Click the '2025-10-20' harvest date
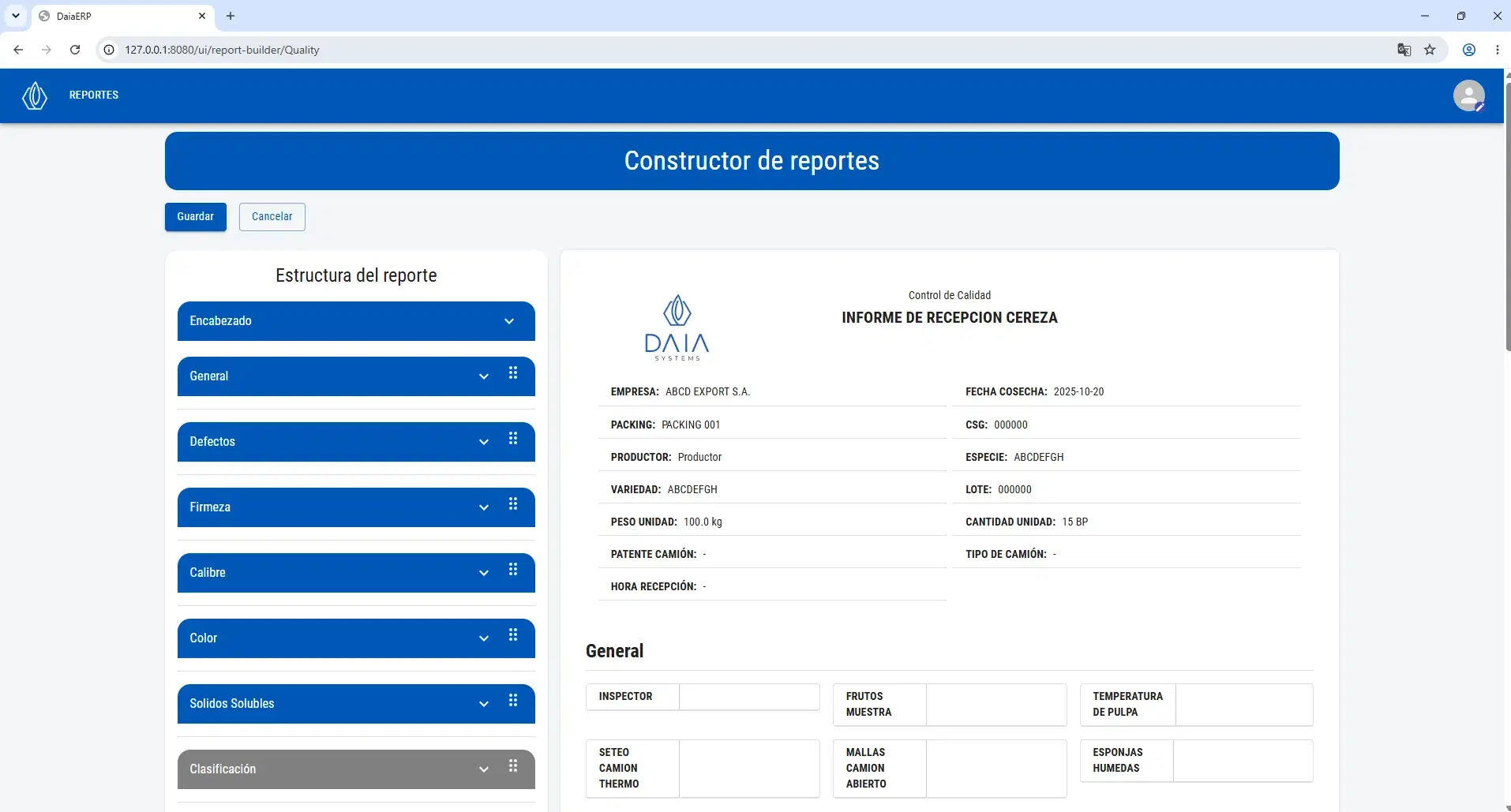This screenshot has width=1511, height=812. tap(1078, 392)
